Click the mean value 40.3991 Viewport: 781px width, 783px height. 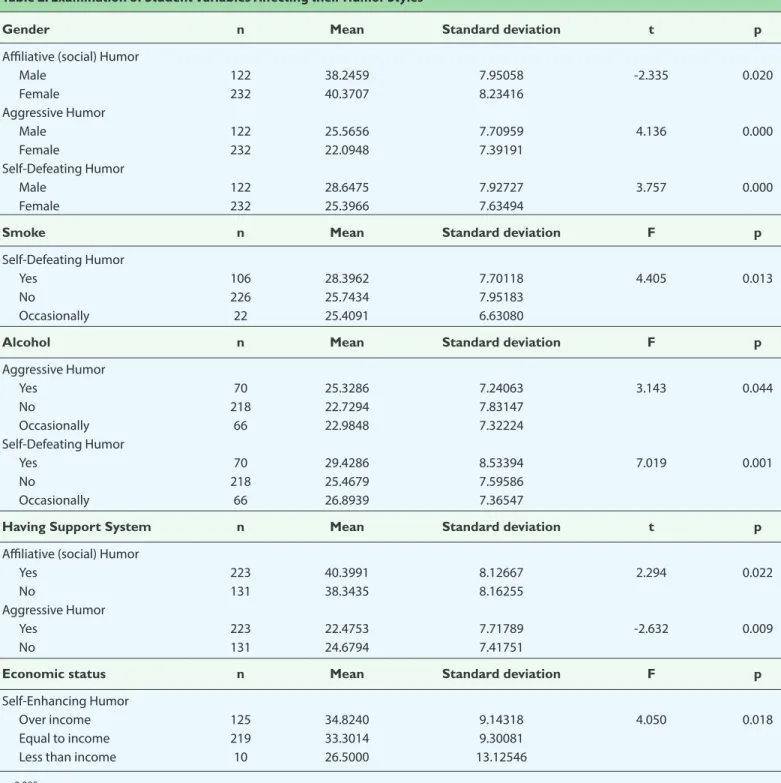(x=347, y=573)
